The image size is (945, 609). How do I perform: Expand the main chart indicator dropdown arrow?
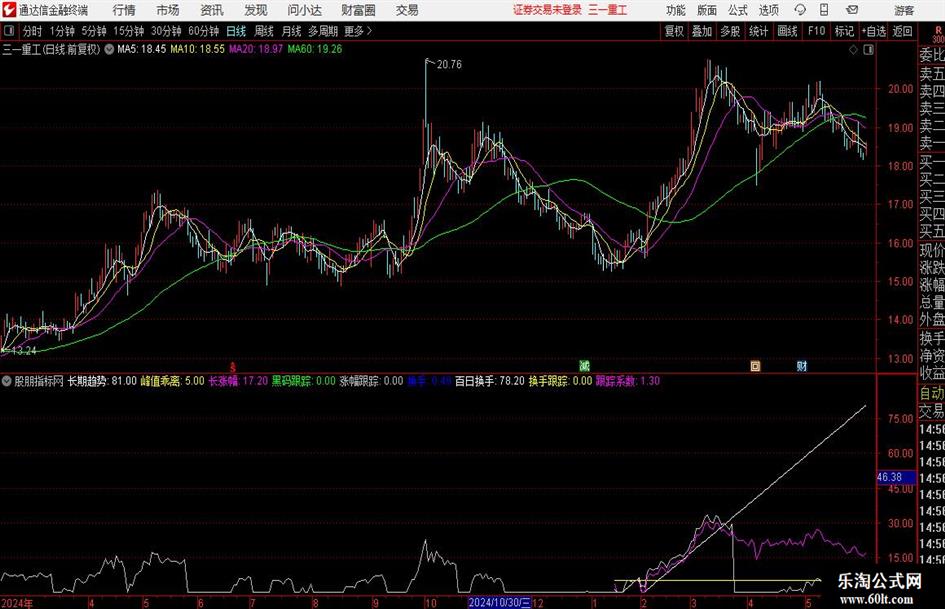pyautogui.click(x=109, y=49)
